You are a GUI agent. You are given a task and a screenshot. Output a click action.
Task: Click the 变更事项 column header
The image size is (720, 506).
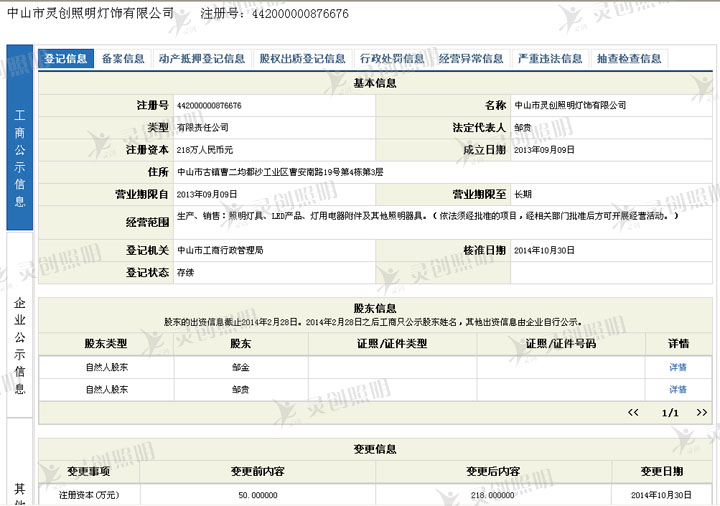pyautogui.click(x=89, y=472)
